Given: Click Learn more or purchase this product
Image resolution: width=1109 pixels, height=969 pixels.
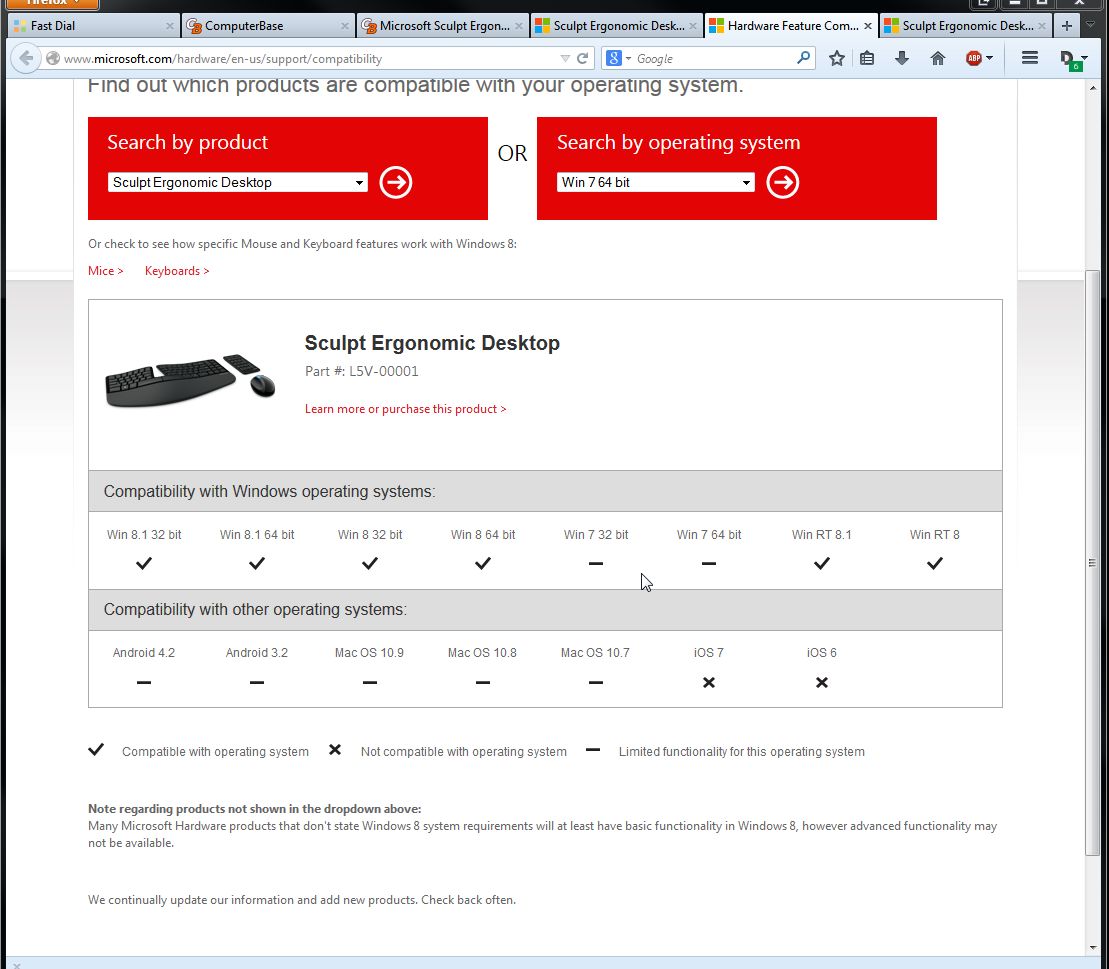Looking at the screenshot, I should point(405,409).
